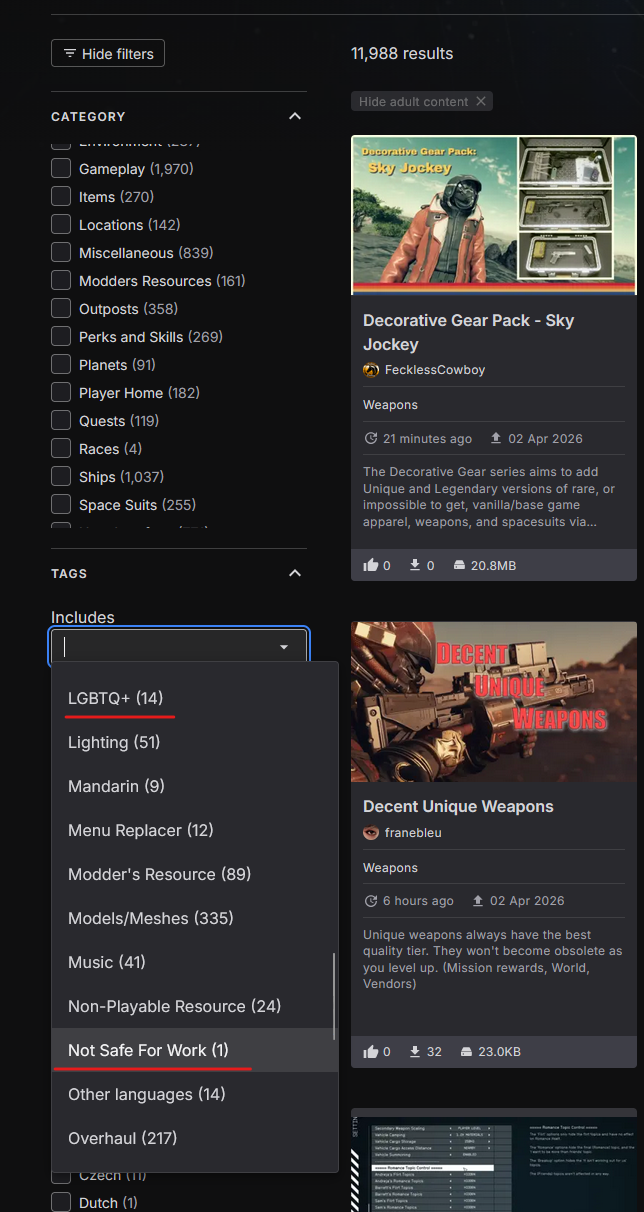Click franebleu avatar icon
Image resolution: width=644 pixels, height=1212 pixels.
click(x=371, y=833)
